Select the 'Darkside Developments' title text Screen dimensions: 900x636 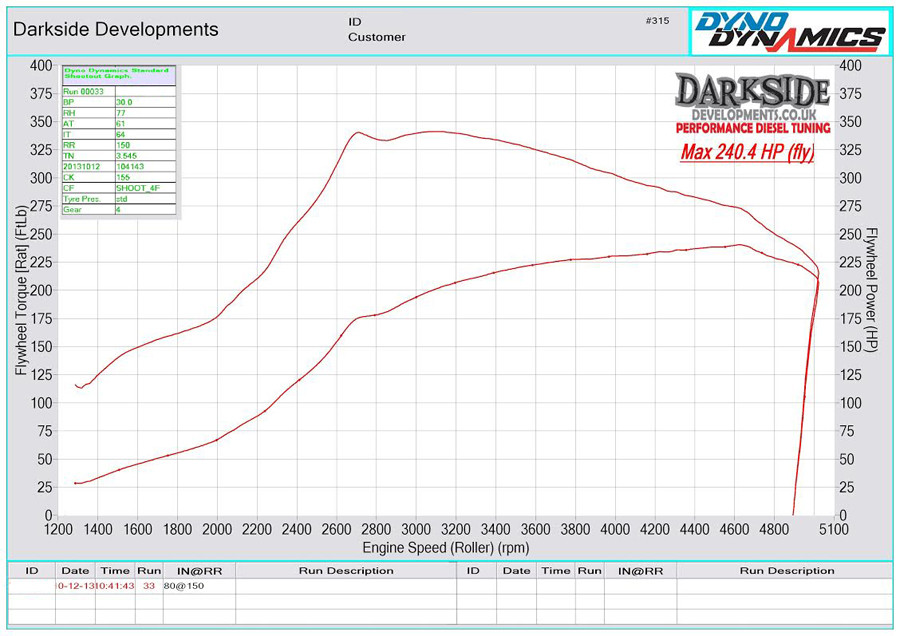point(115,29)
